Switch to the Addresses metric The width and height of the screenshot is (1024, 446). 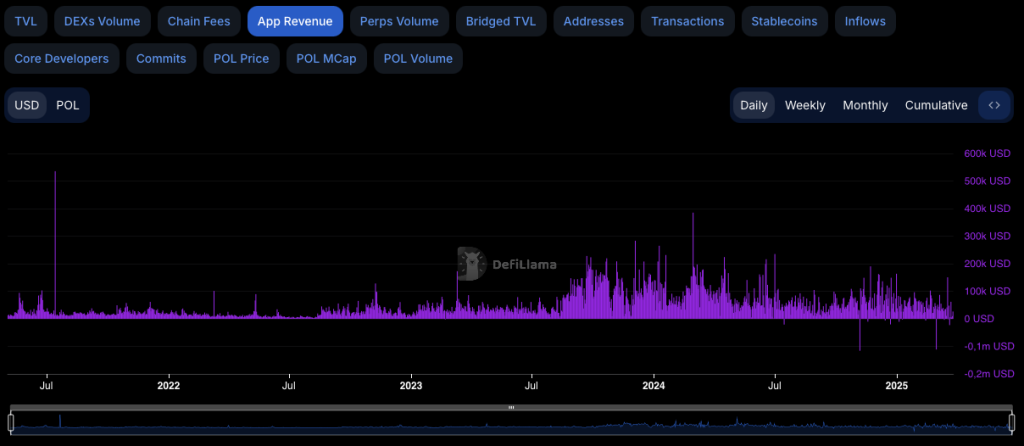[x=594, y=21]
